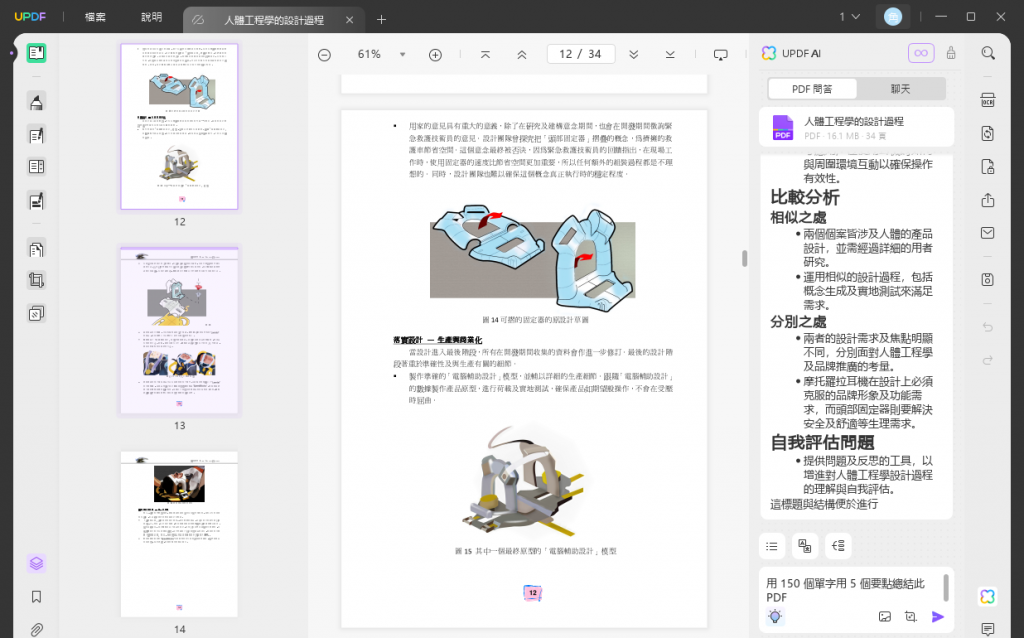This screenshot has height=638, width=1024.
Task: Open the prompt lightbulb suggestions
Action: pos(775,616)
